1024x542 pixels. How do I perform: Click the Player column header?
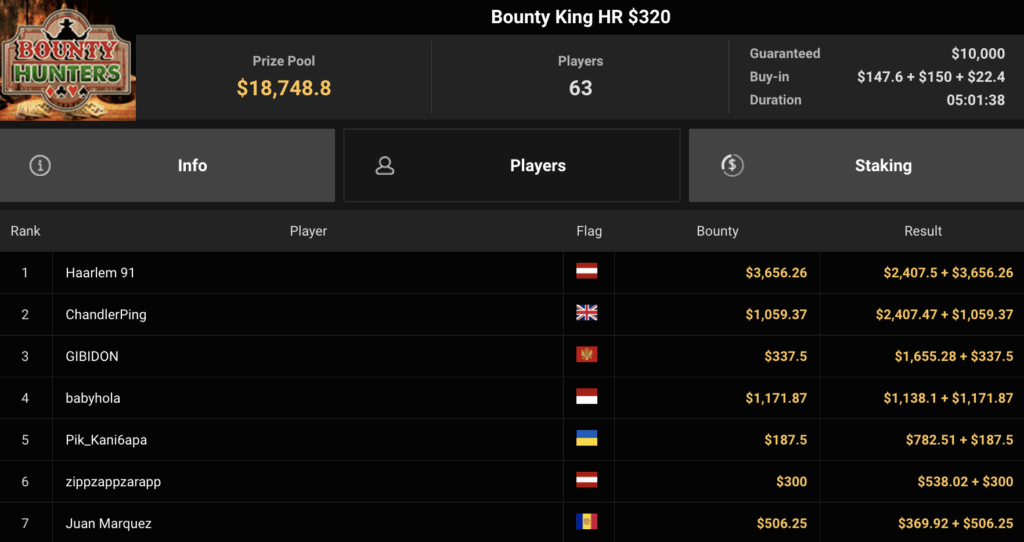tap(308, 231)
